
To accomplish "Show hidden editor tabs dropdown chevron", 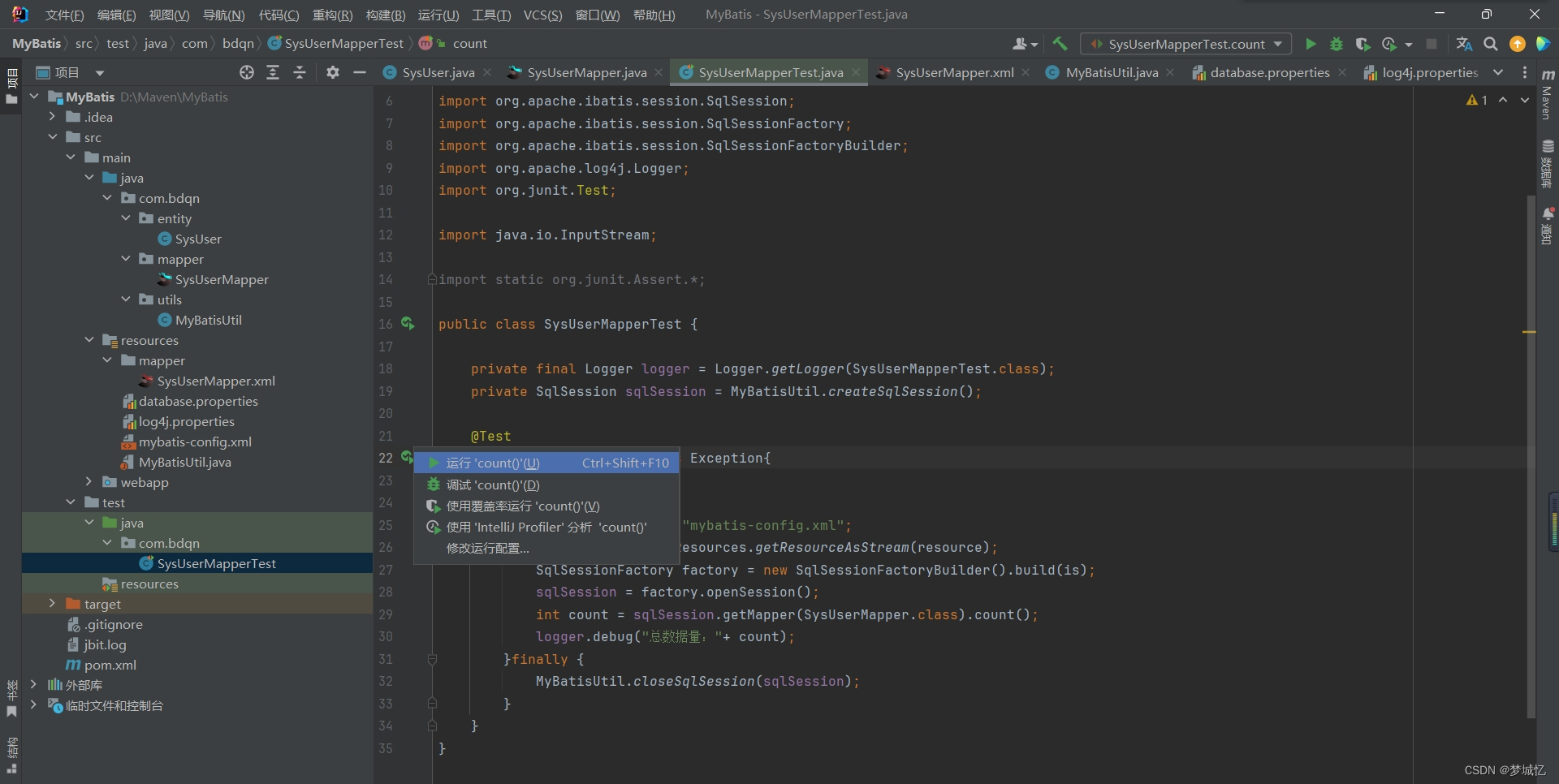I will pos(1498,72).
